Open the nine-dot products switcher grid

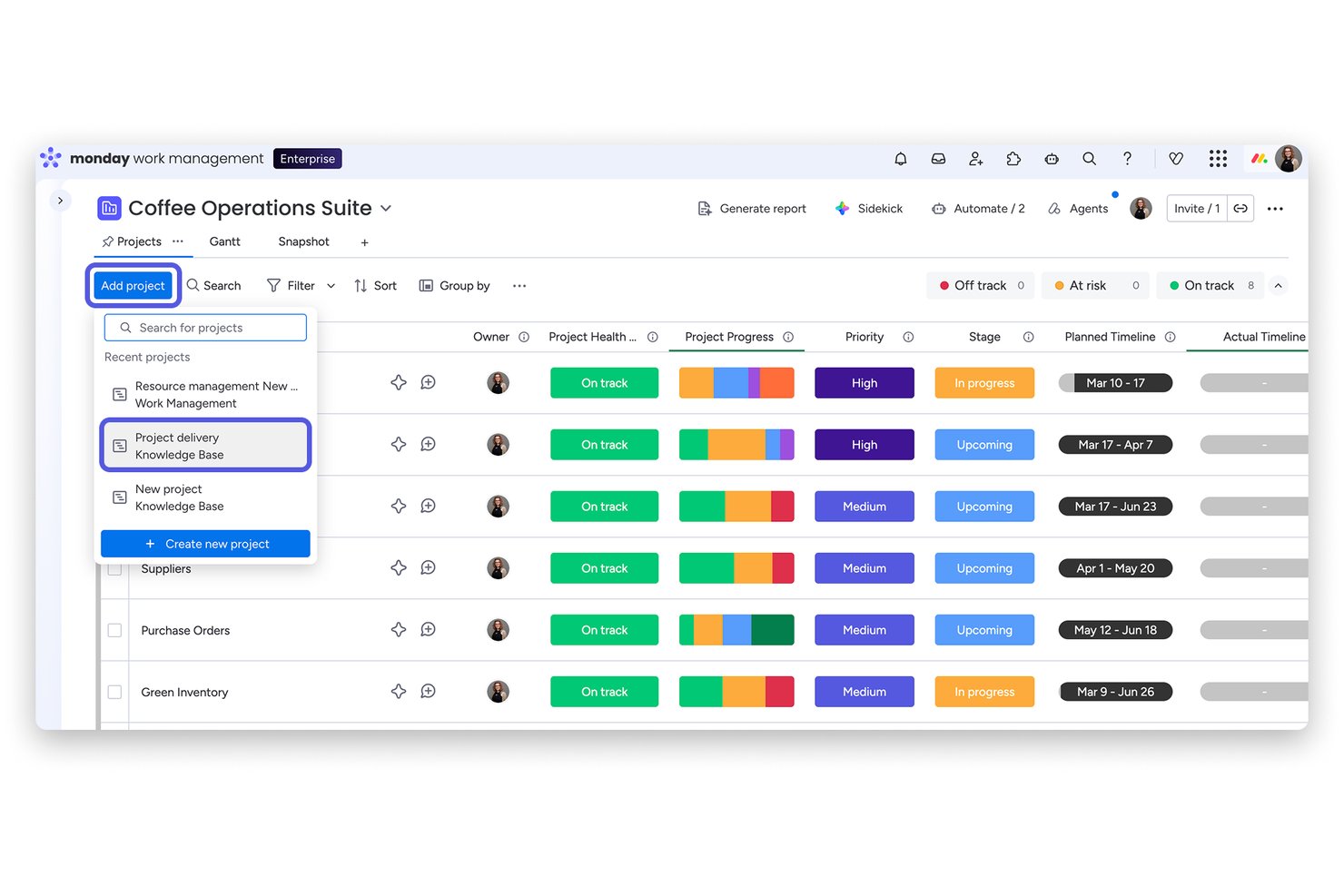point(1218,159)
